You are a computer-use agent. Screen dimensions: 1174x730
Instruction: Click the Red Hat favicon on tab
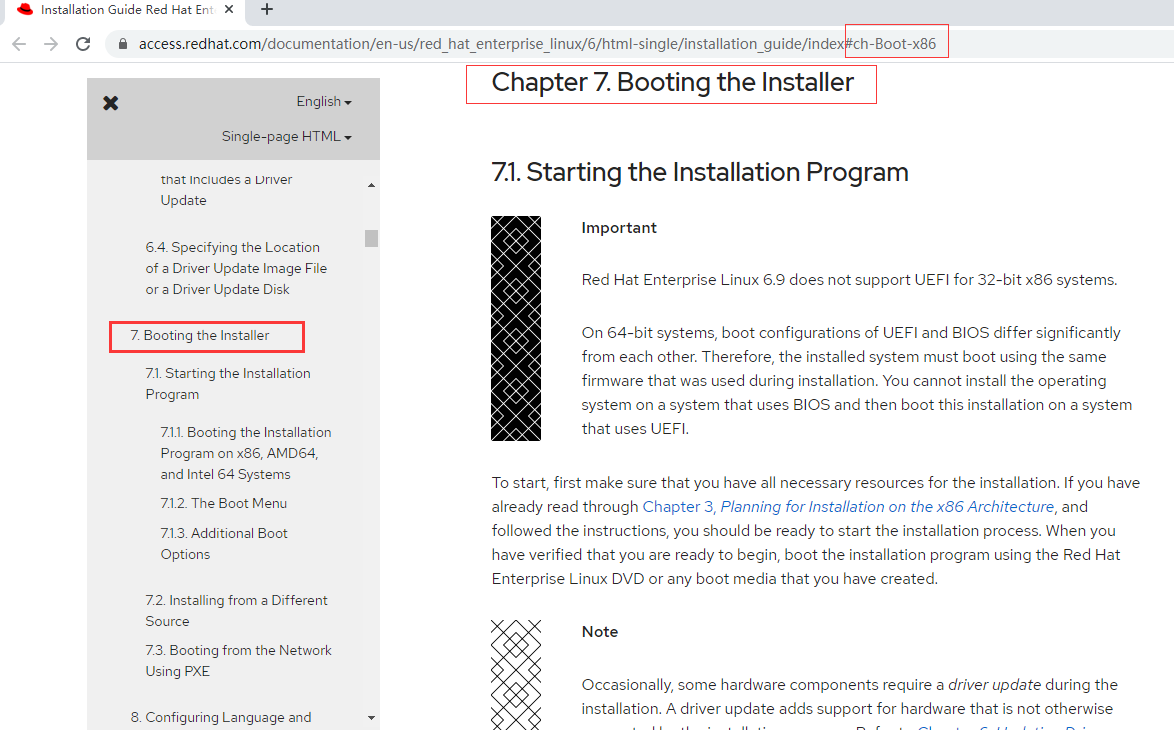tap(25, 10)
